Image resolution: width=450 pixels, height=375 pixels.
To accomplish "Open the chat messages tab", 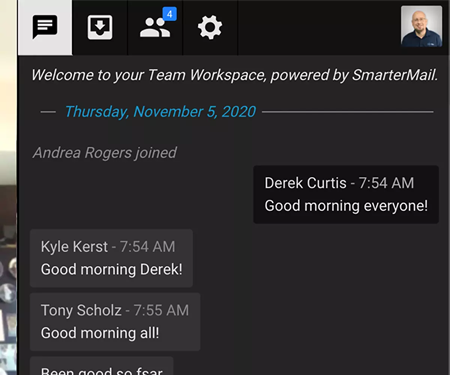I will pyautogui.click(x=45, y=27).
